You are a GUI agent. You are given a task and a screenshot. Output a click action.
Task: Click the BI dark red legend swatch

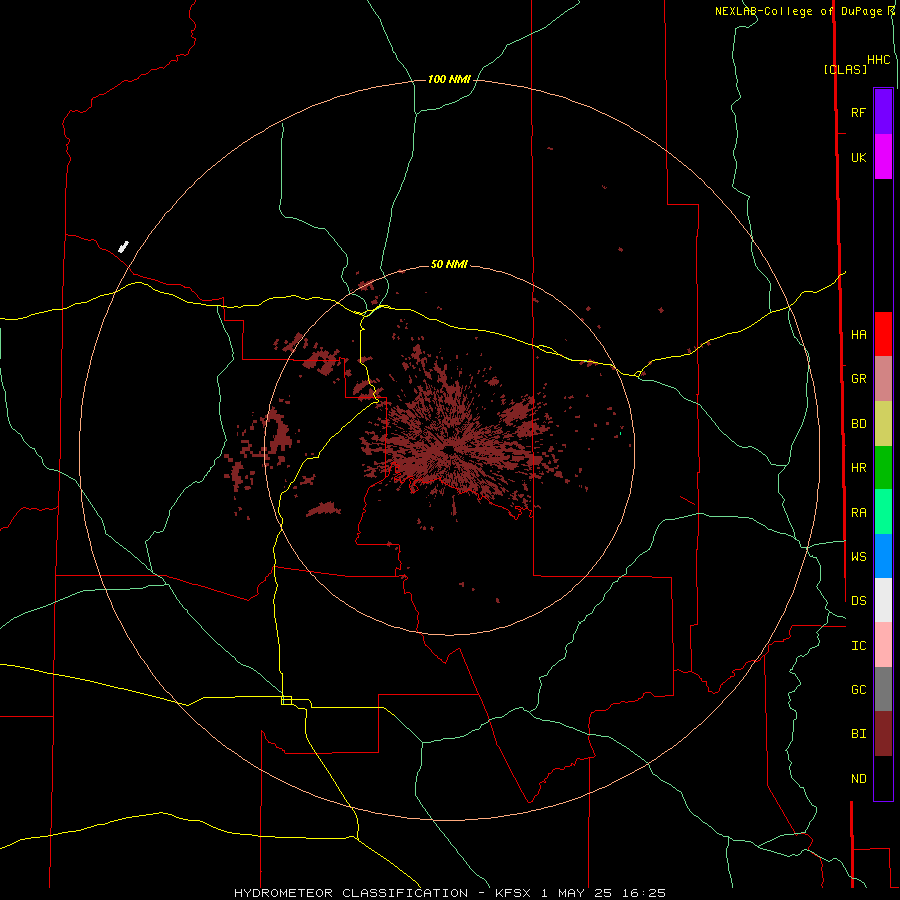(x=883, y=734)
